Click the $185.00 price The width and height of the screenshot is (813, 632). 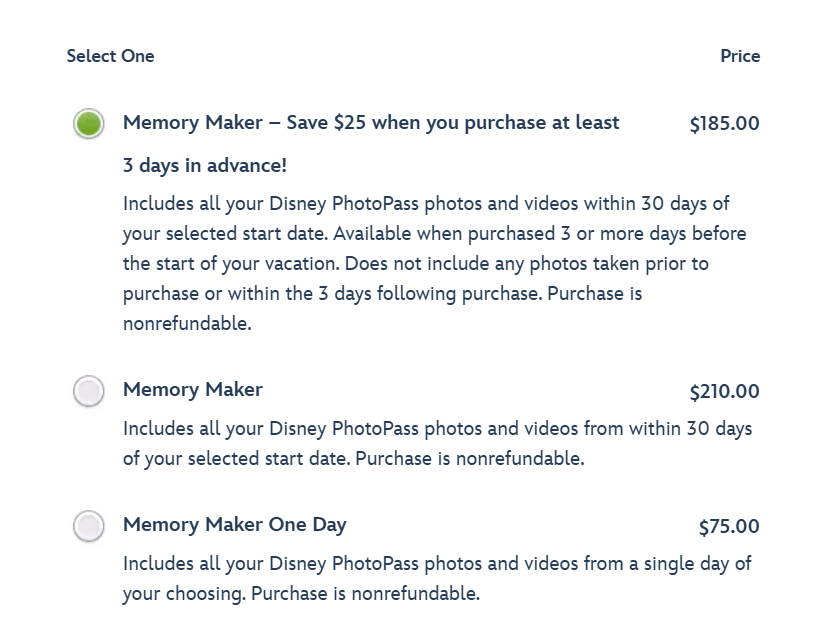[724, 124]
